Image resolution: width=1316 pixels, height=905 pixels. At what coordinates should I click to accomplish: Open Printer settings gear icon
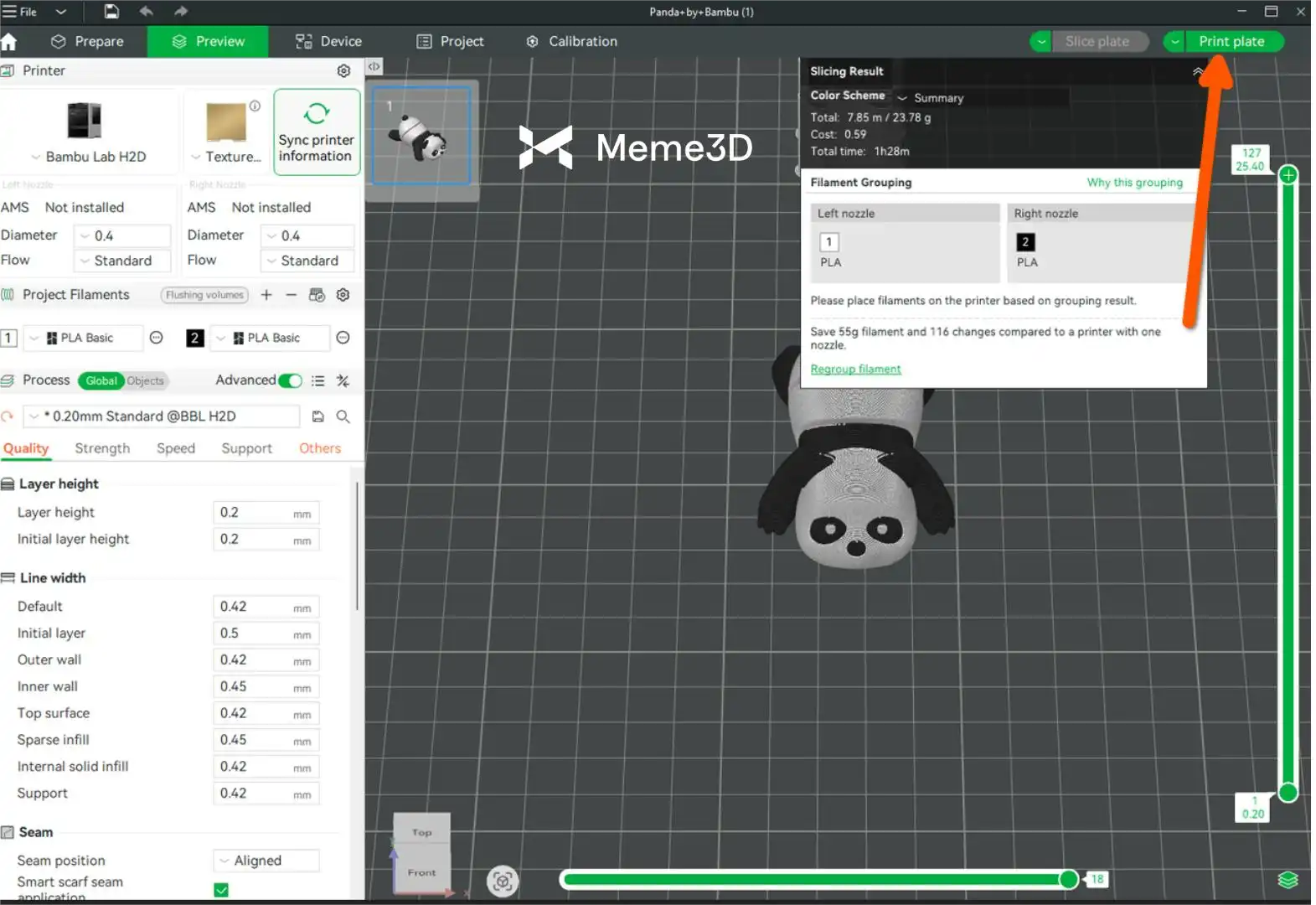click(x=343, y=71)
